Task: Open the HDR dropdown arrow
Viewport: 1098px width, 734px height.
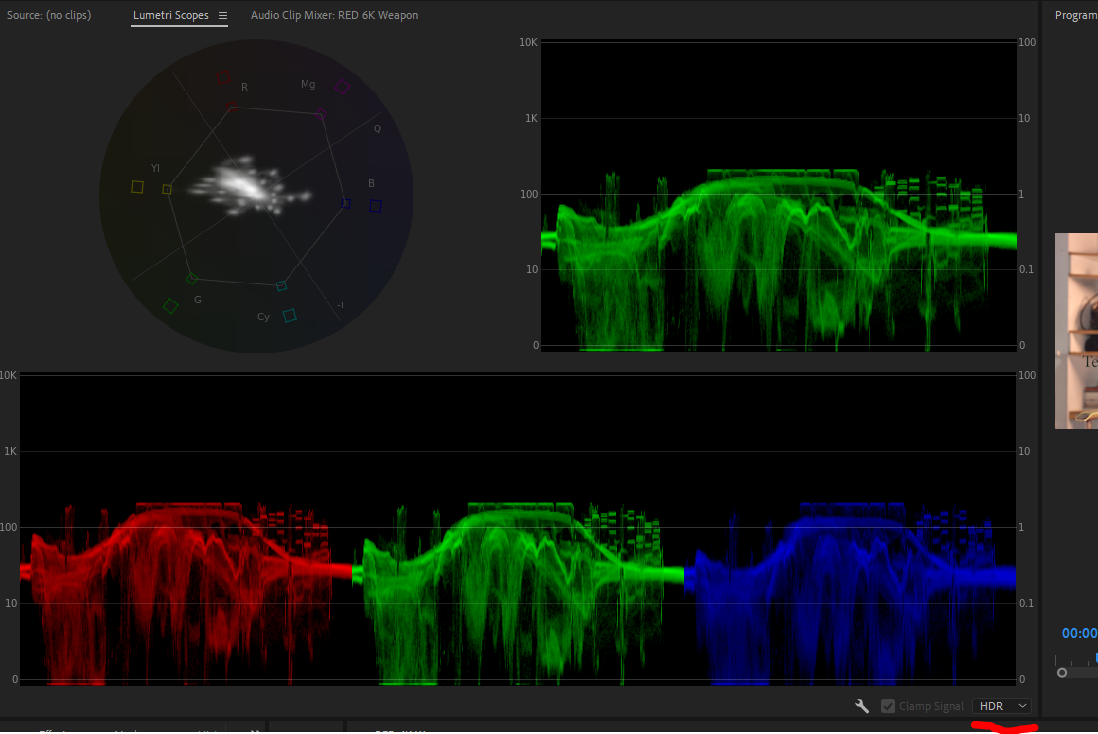Action: tap(1021, 705)
